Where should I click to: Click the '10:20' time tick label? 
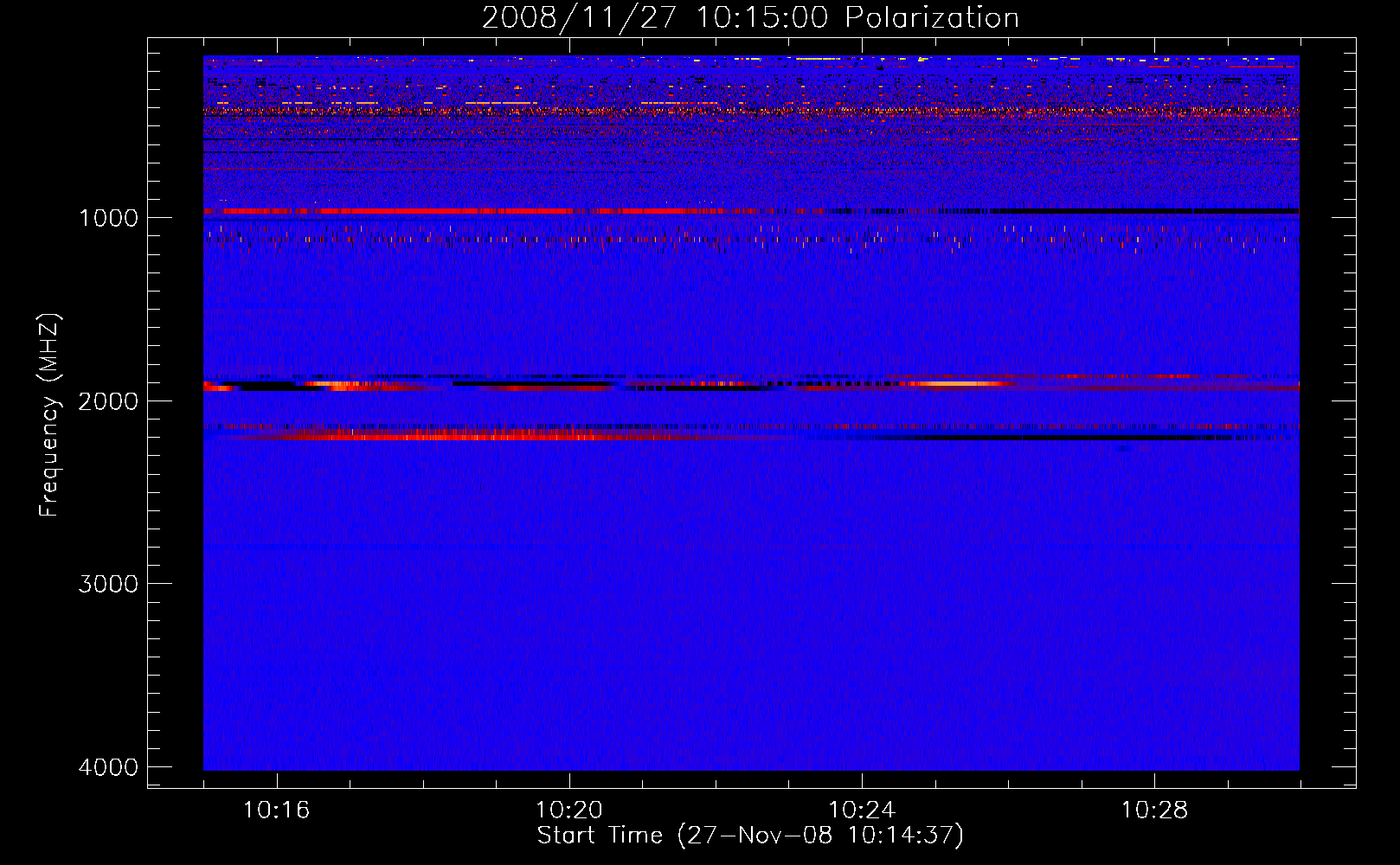click(568, 810)
